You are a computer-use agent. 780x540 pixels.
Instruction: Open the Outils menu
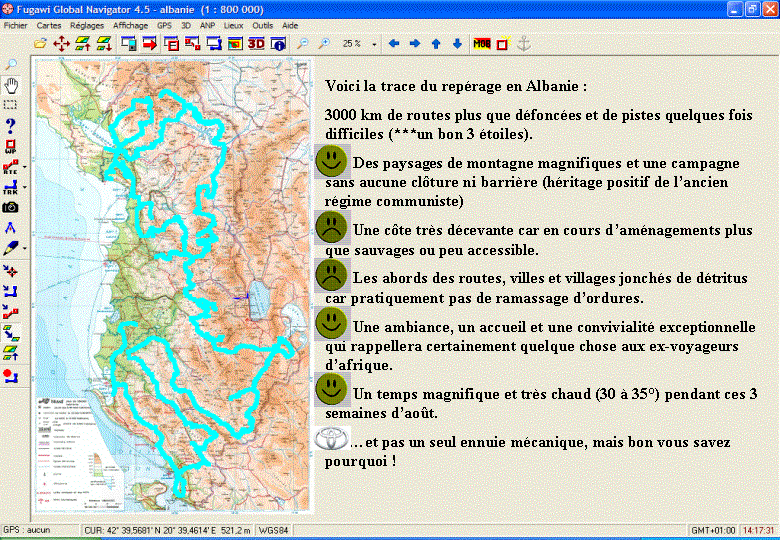(x=263, y=25)
